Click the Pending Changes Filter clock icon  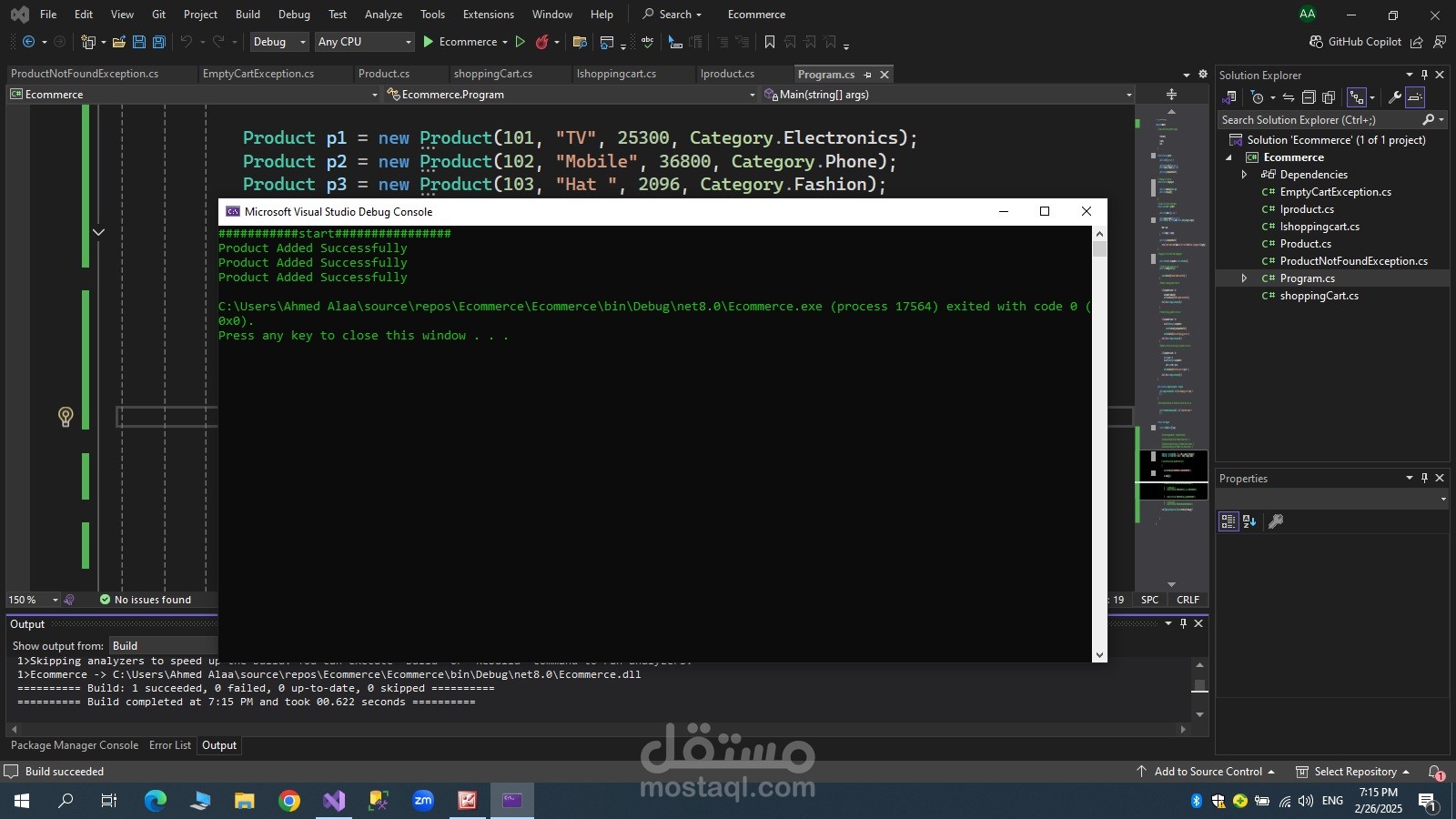1258,97
